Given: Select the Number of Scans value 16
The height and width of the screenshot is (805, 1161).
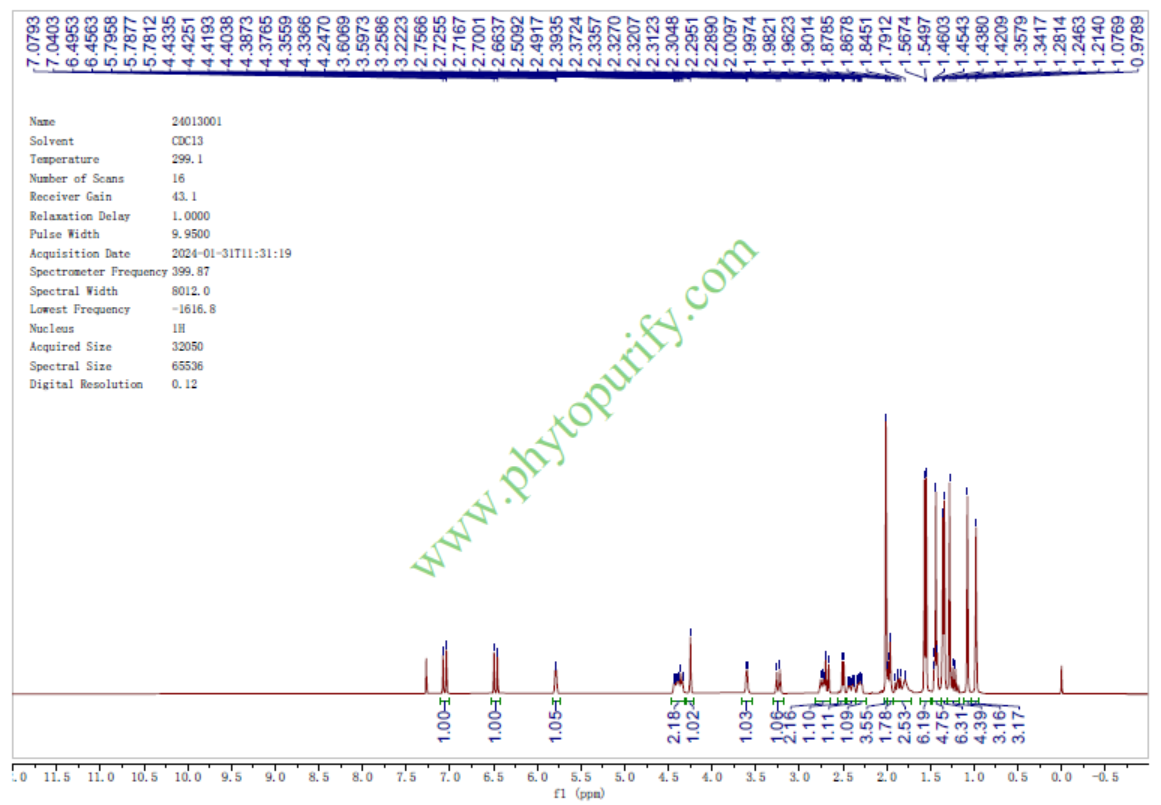Looking at the screenshot, I should [179, 178].
